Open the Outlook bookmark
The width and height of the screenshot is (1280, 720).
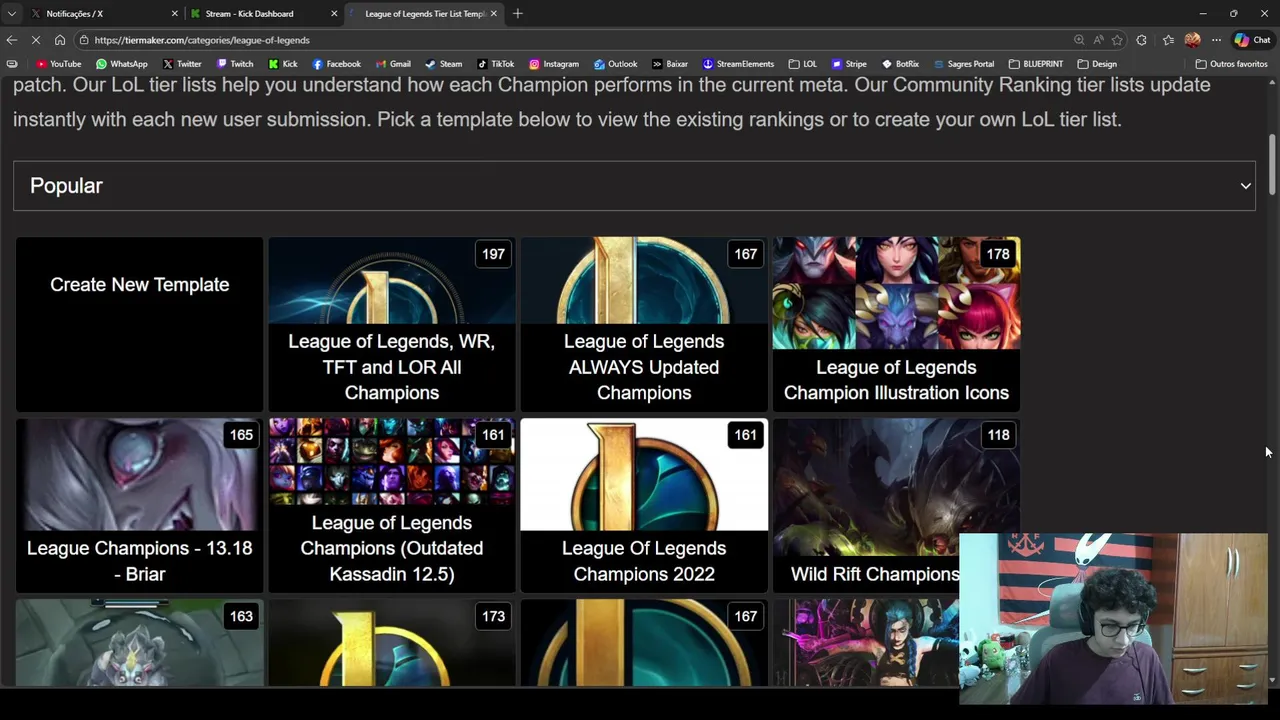point(615,64)
